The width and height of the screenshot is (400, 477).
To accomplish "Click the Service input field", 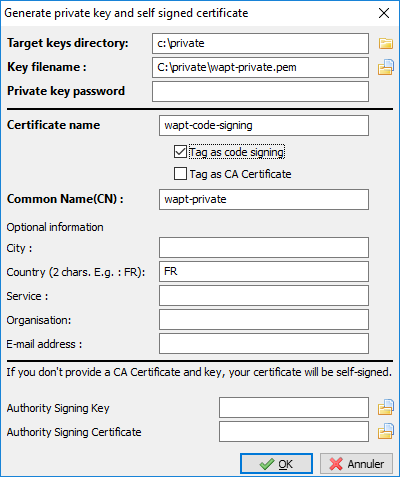I will (264, 295).
